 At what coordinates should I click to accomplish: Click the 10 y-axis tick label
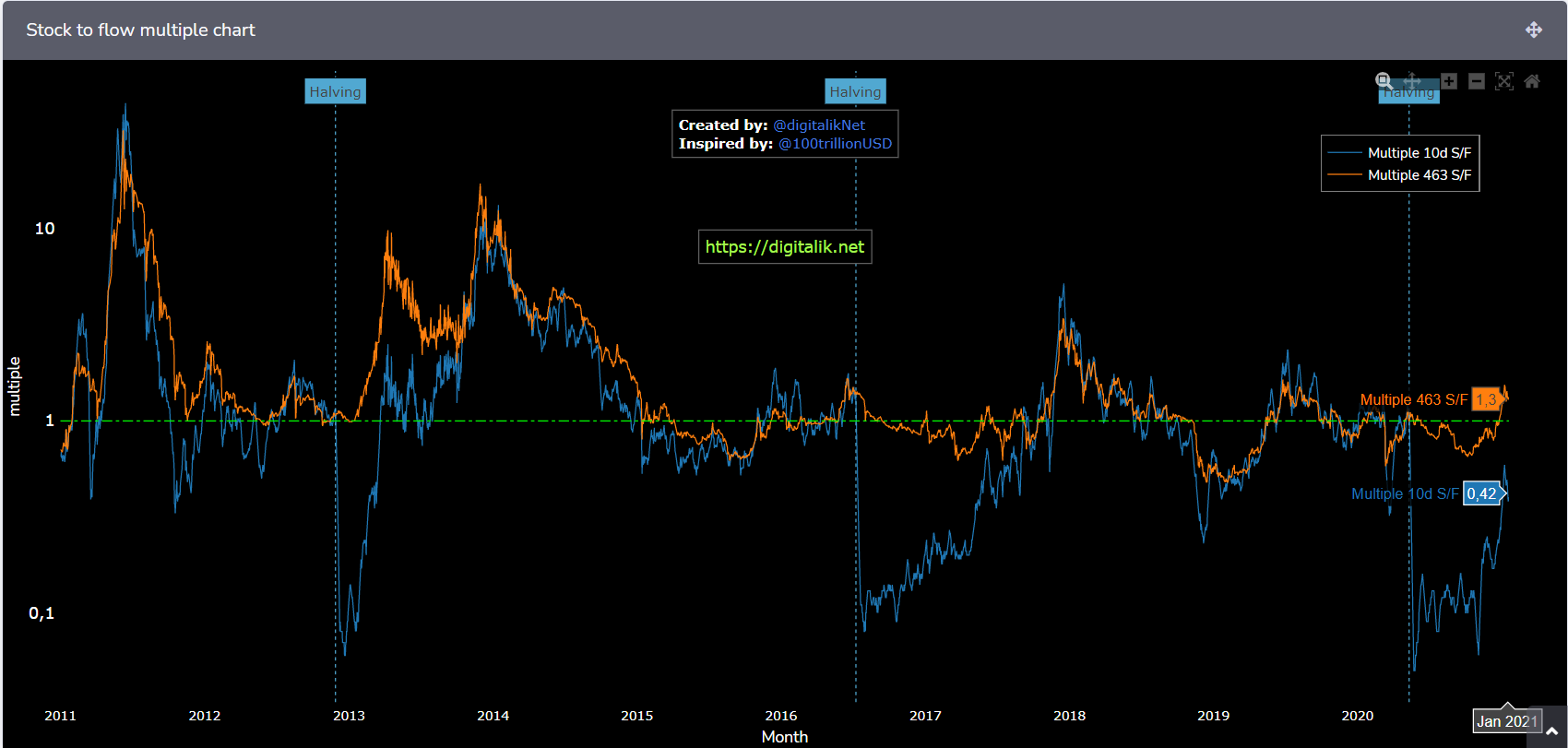(44, 229)
